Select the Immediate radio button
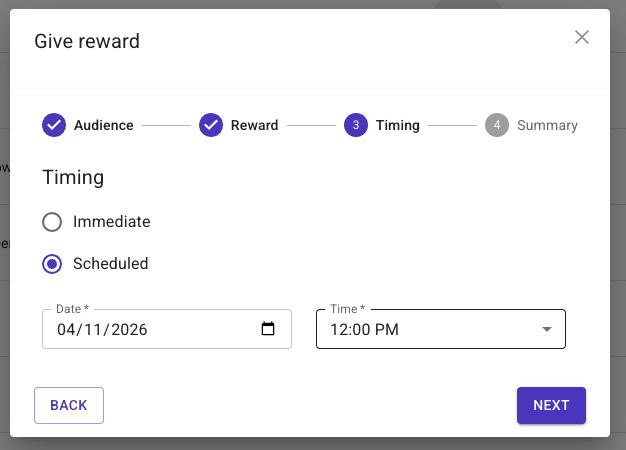Viewport: 626px width, 450px height. click(x=53, y=222)
